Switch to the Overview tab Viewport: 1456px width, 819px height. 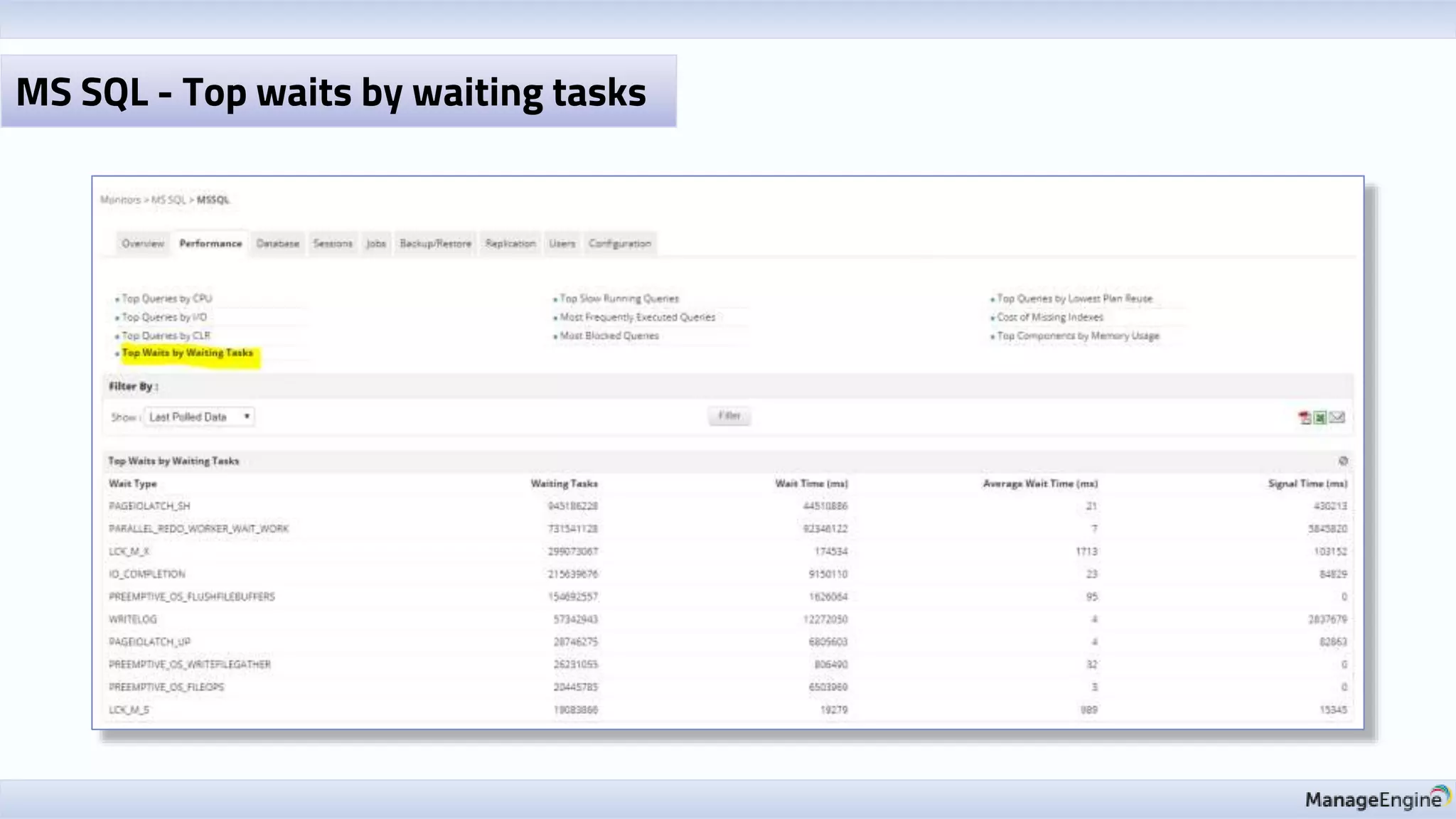click(143, 243)
